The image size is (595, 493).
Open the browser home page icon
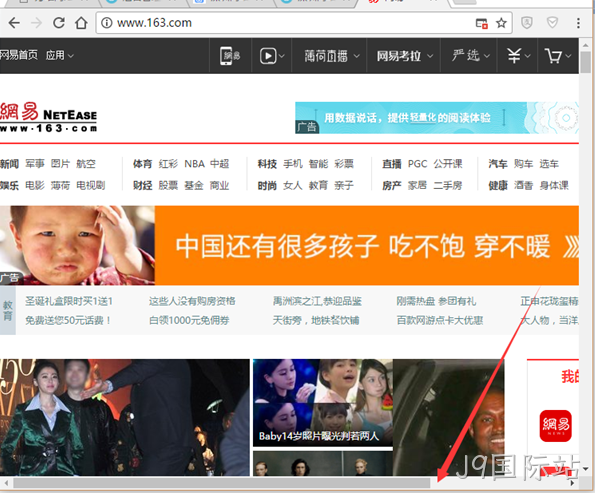81,23
